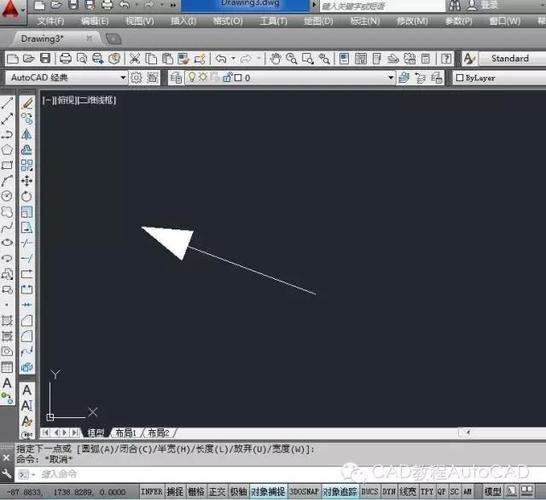
Task: Open the 绘图(D) menu
Action: (x=318, y=21)
